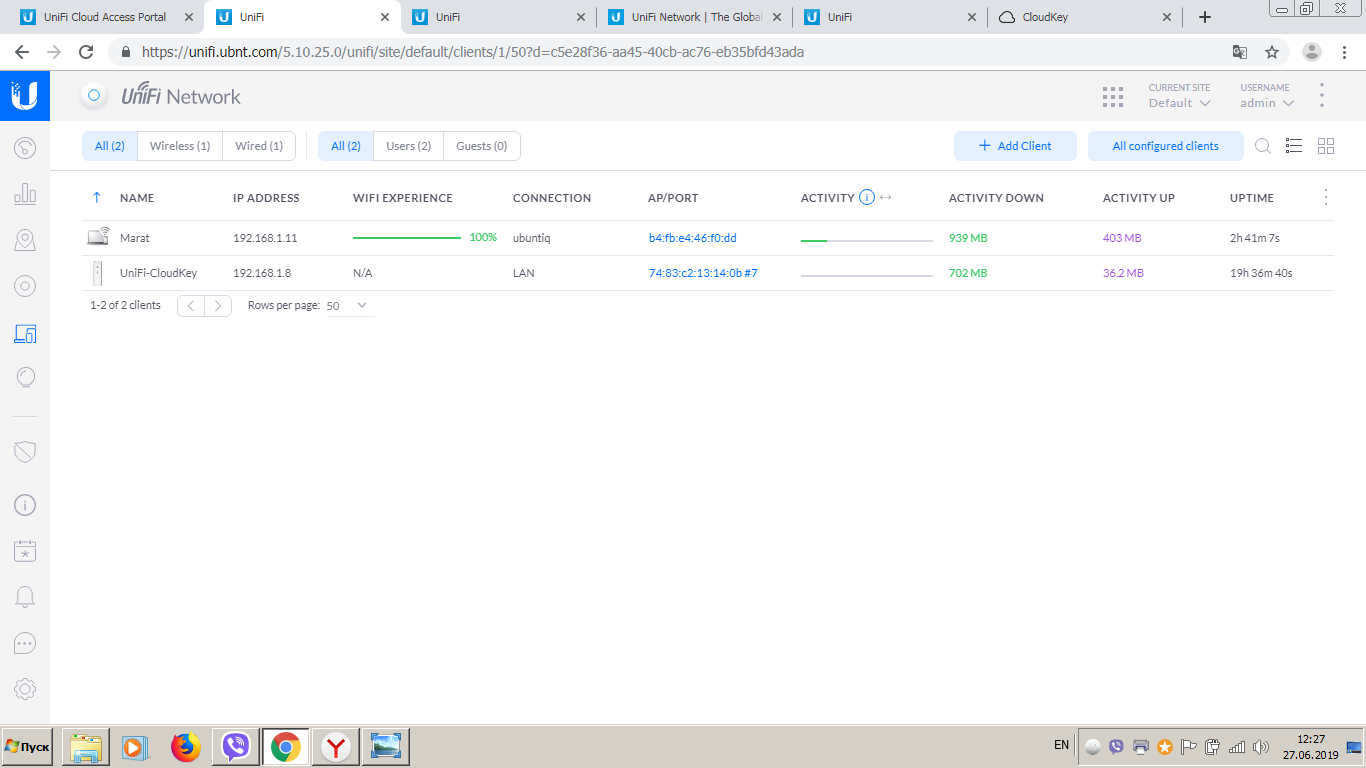The width and height of the screenshot is (1366, 768).
Task: Open the Dashboard from the sidebar
Action: tap(25, 149)
